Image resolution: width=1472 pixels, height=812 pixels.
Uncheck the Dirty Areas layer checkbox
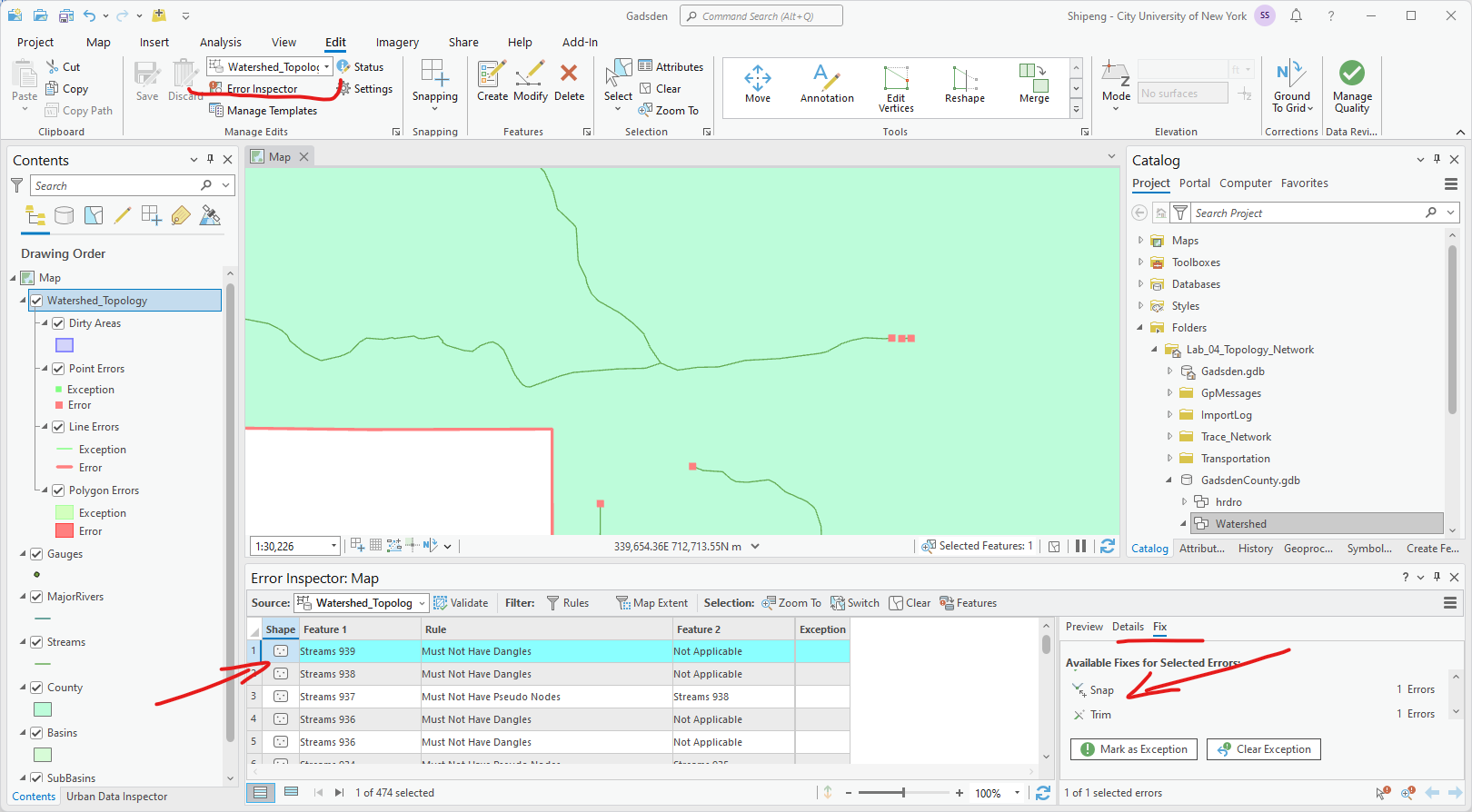tap(58, 323)
